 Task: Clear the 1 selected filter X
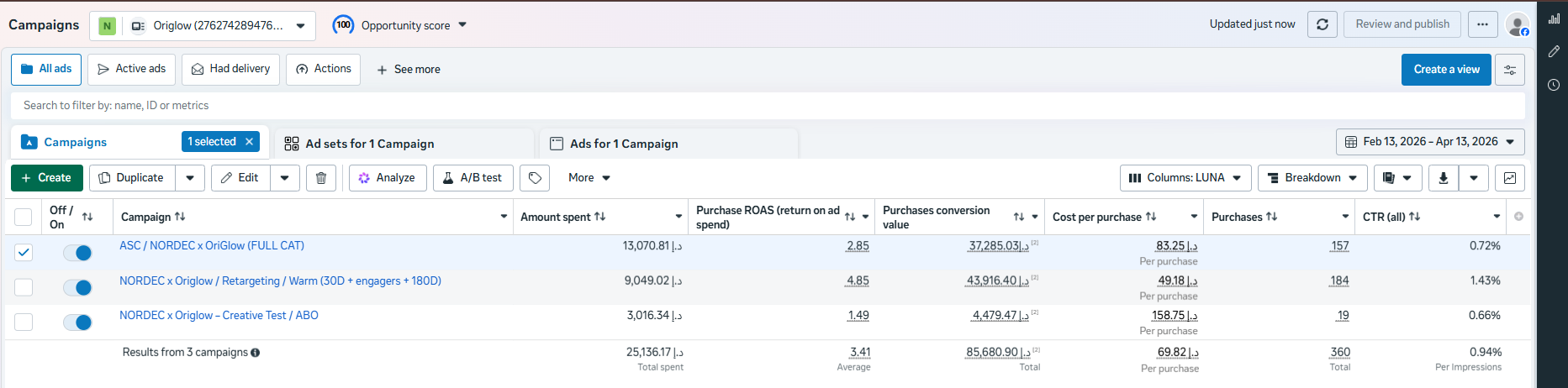(249, 142)
